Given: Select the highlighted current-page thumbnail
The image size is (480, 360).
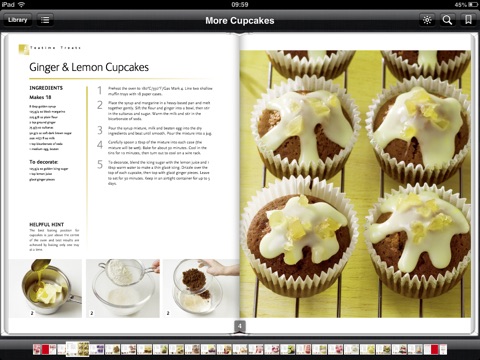Looking at the screenshot, I should (78, 349).
